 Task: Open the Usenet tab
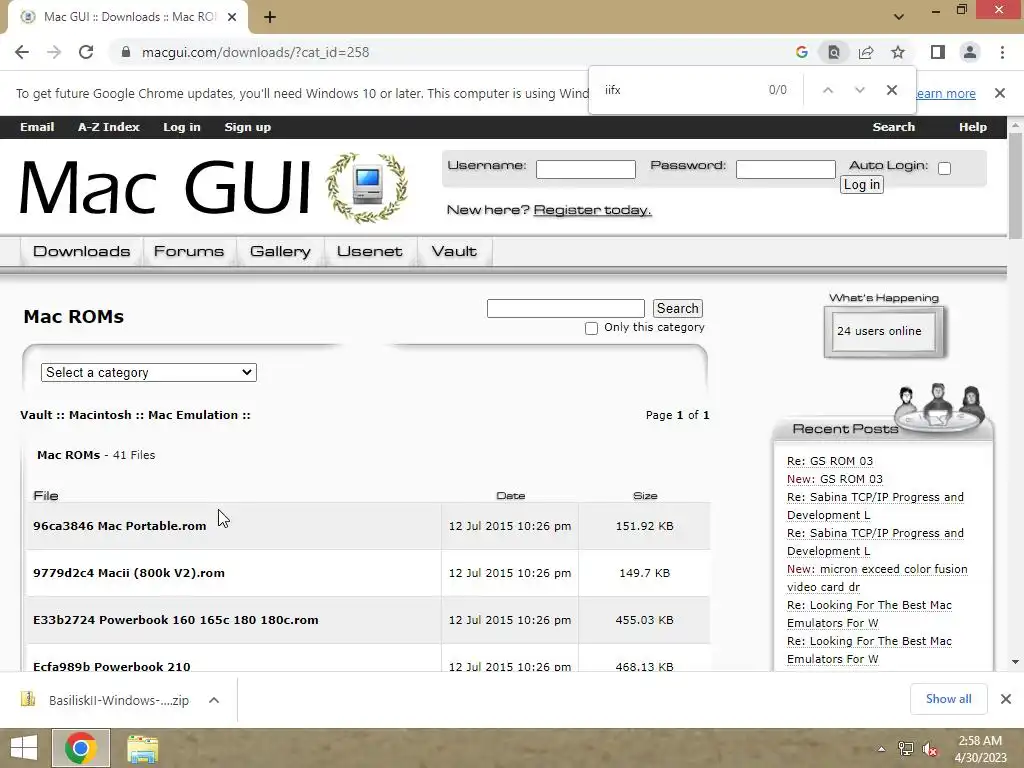pos(370,251)
